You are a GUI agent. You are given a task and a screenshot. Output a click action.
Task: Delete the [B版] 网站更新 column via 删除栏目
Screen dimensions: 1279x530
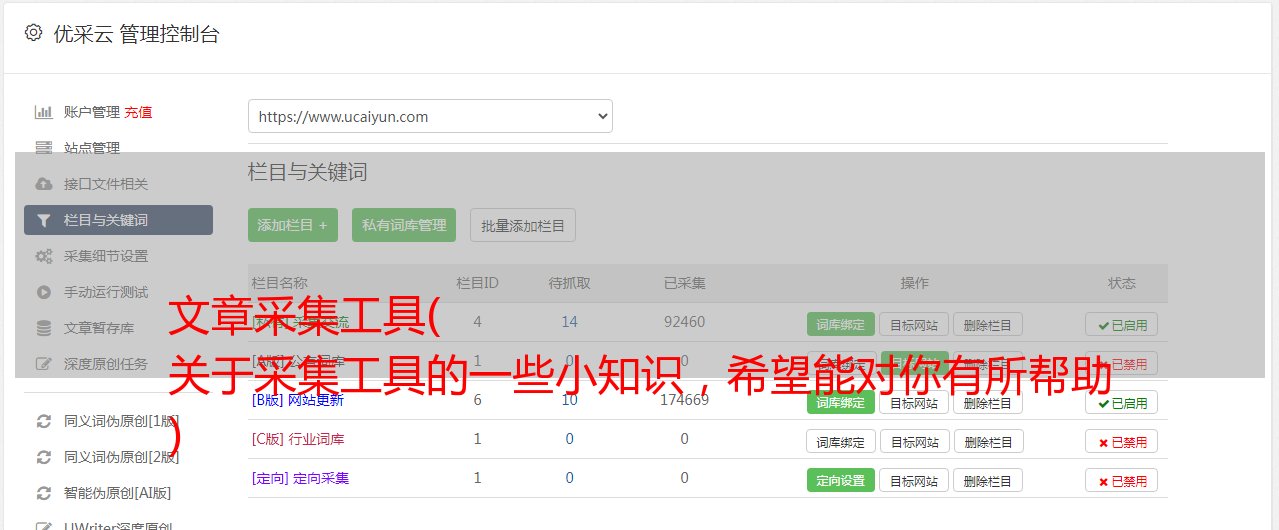point(988,402)
